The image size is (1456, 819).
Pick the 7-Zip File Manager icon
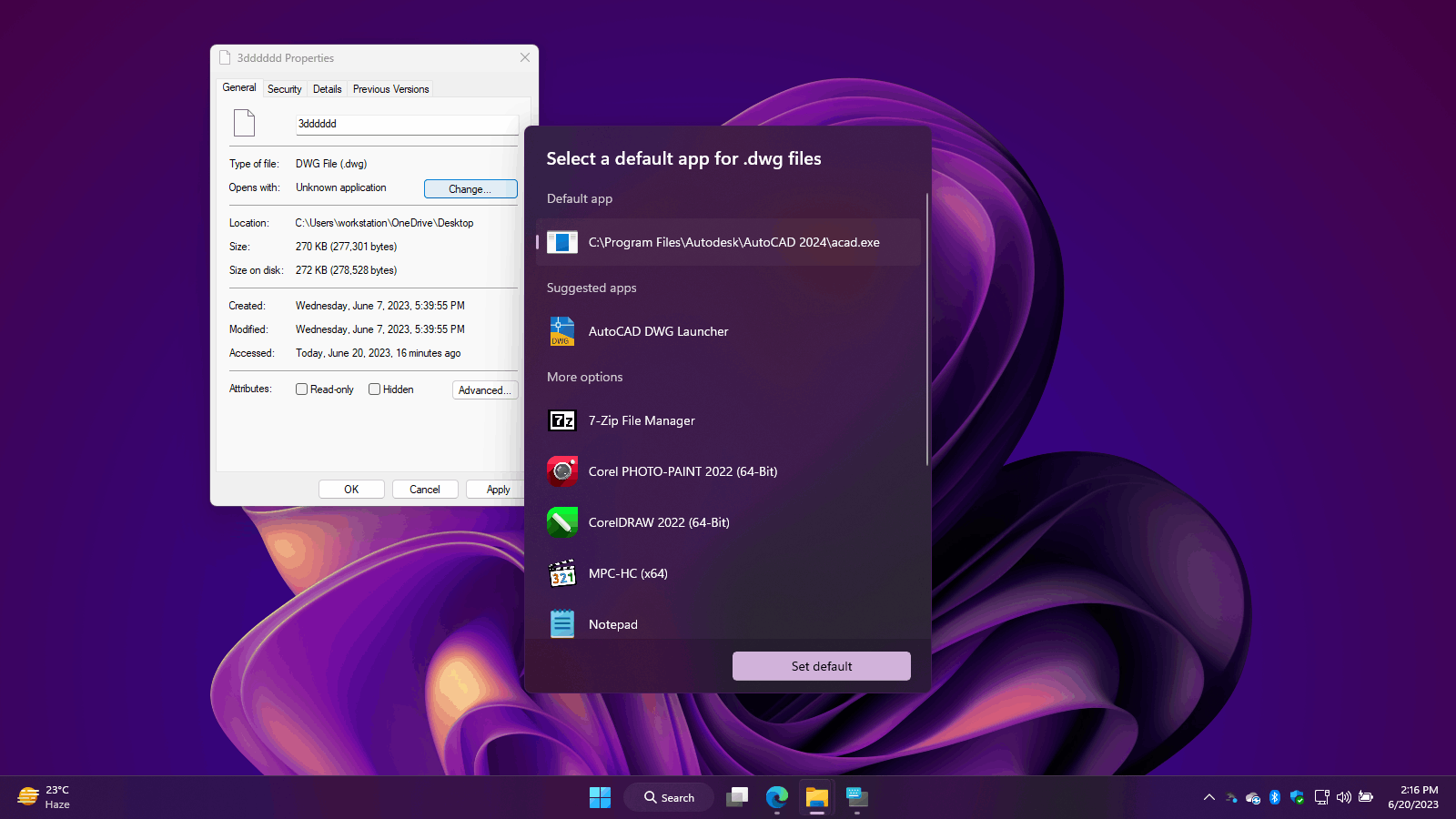[x=562, y=420]
